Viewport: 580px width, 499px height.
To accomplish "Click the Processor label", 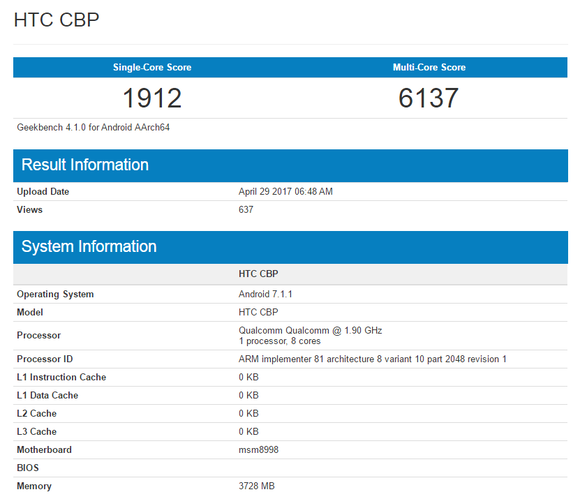I will (x=38, y=336).
